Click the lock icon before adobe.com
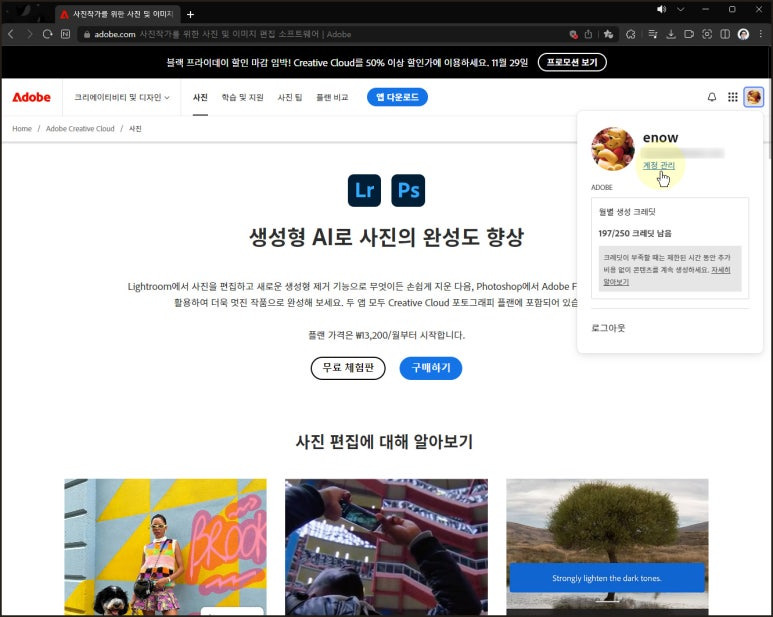This screenshot has height=617, width=773. coord(87,34)
